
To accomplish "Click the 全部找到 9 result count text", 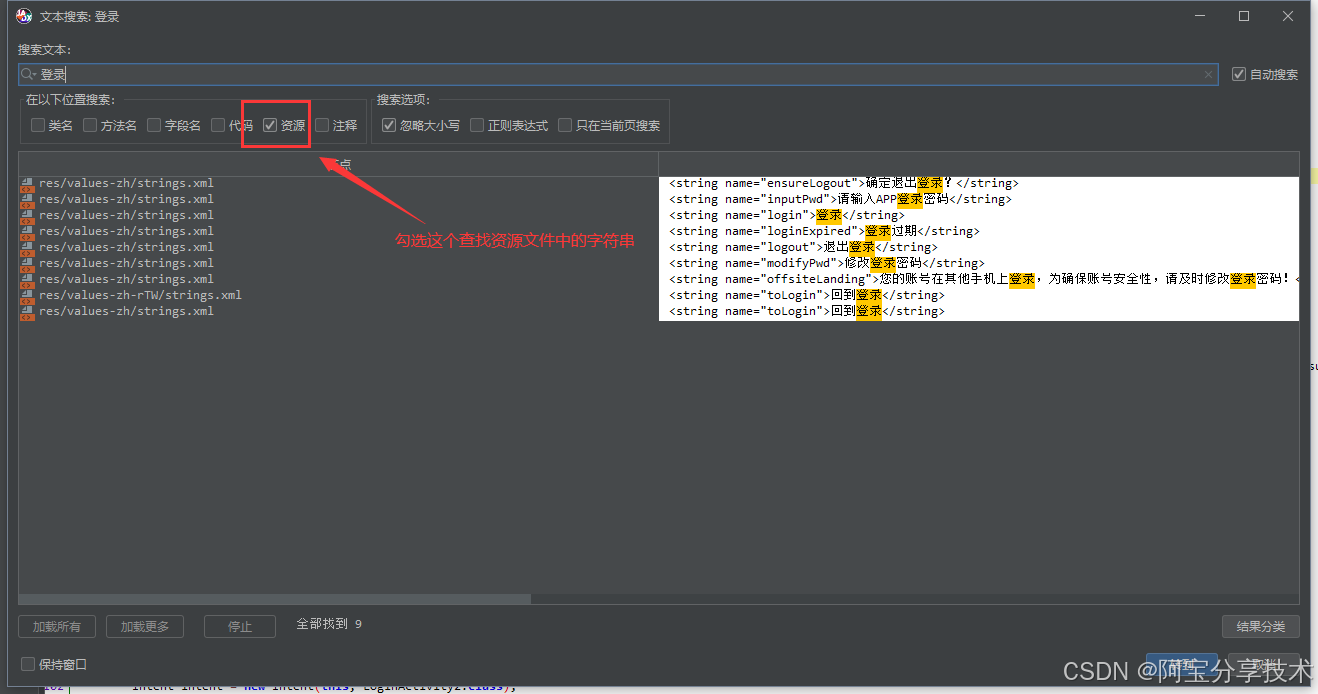I will 329,624.
